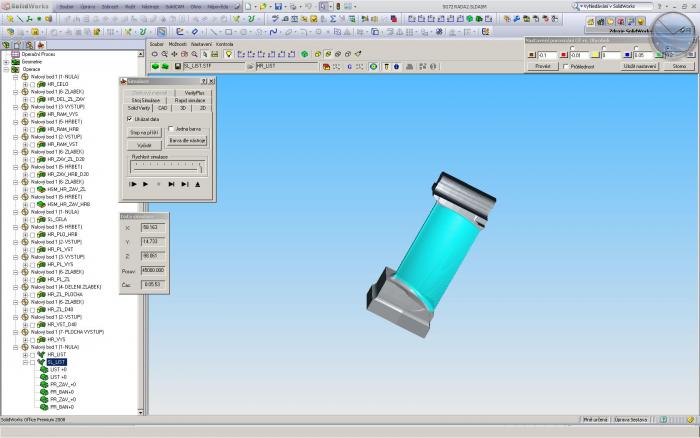Click the Posuv value field
700x438 pixels.
pyautogui.click(x=153, y=270)
